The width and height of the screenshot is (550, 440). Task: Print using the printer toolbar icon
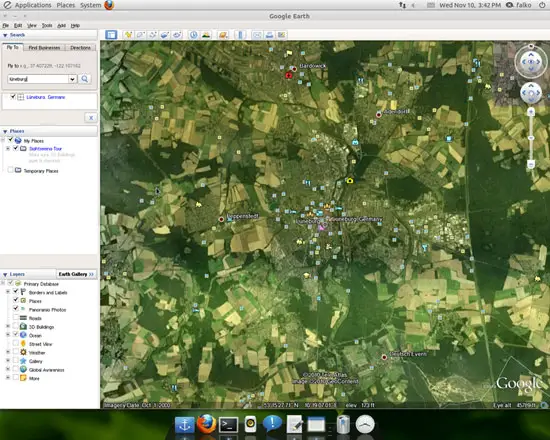click(x=269, y=35)
